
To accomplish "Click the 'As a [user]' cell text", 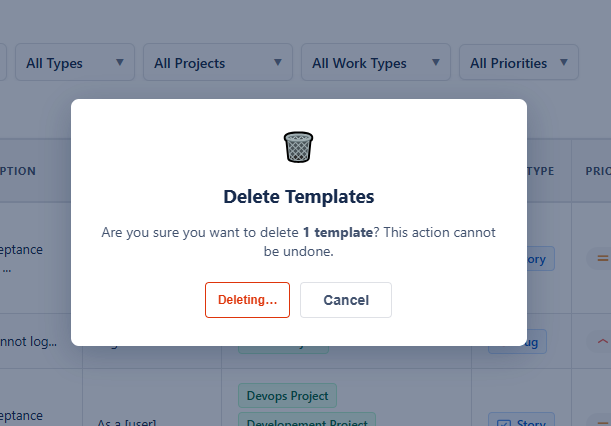I will point(127,422).
